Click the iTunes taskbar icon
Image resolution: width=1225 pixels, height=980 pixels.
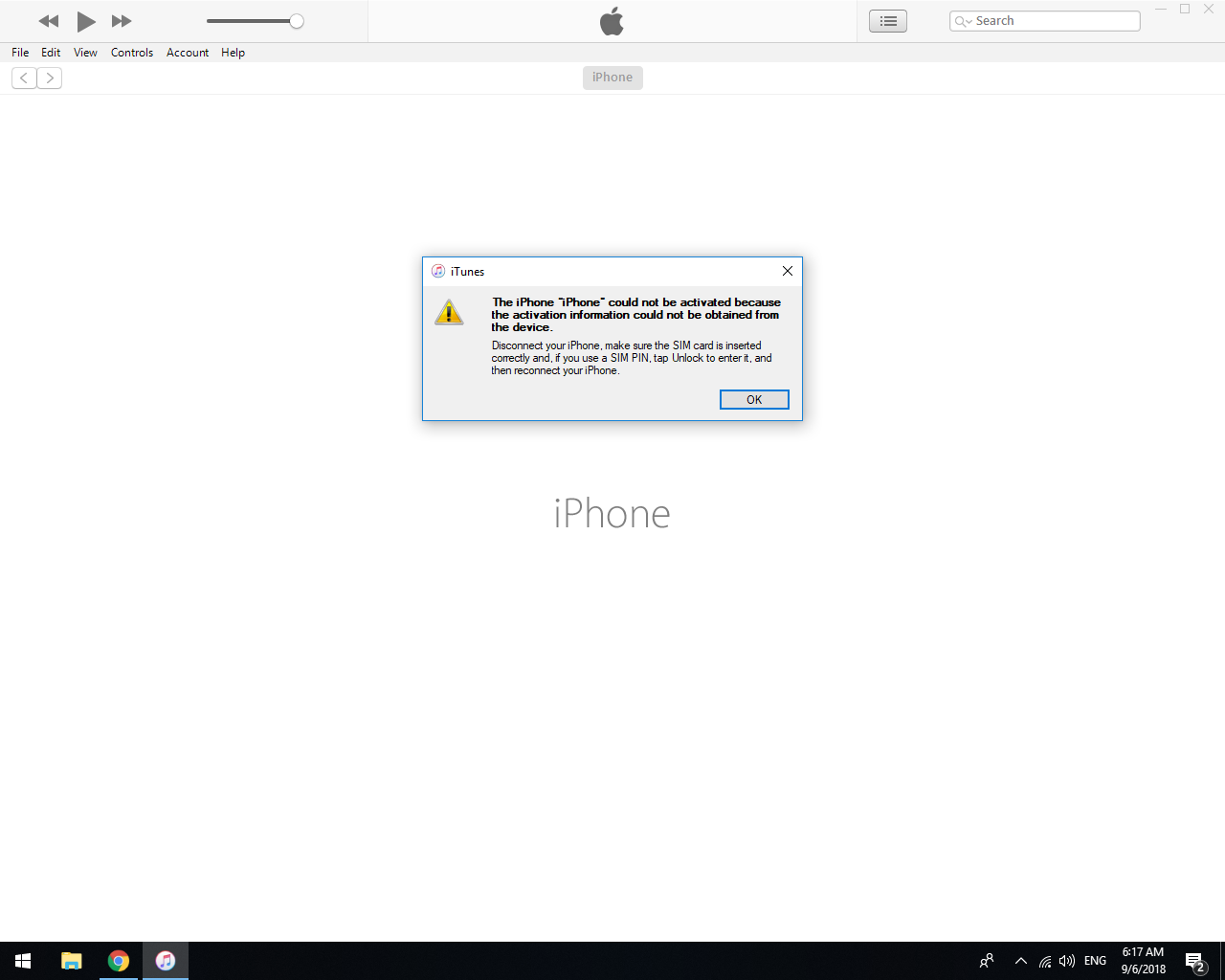click(x=166, y=961)
